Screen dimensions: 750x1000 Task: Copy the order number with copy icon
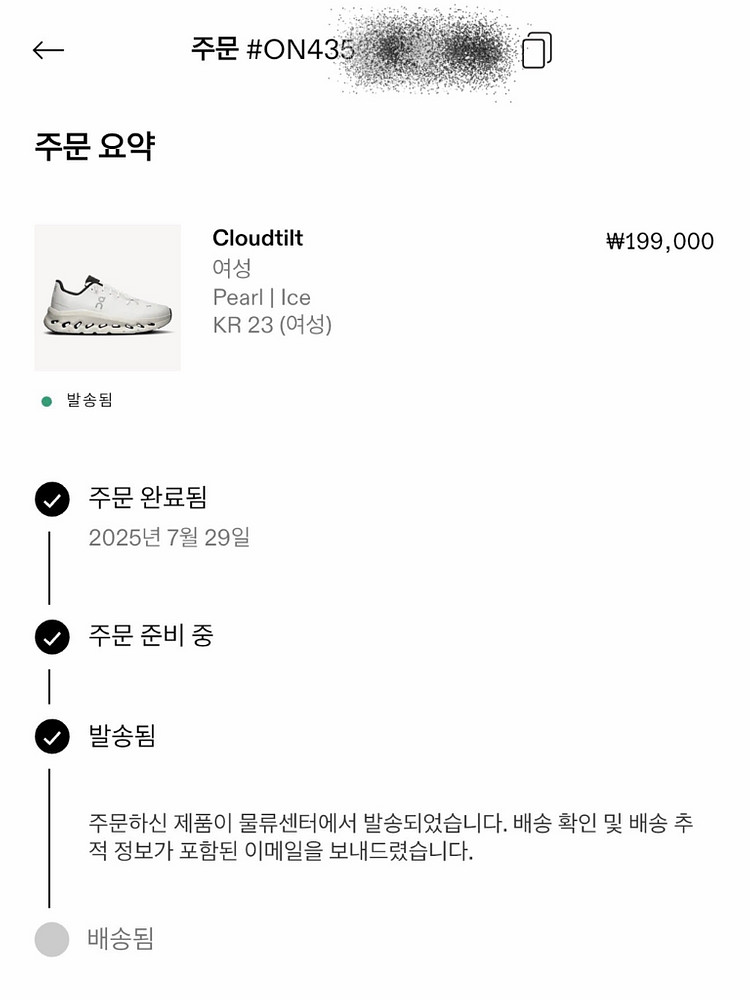[537, 50]
